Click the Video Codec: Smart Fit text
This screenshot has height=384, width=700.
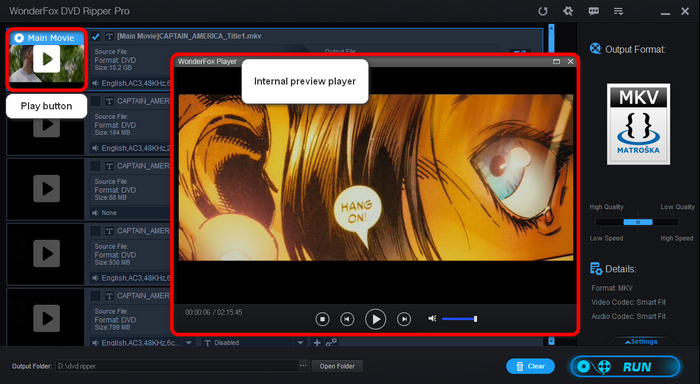click(629, 302)
